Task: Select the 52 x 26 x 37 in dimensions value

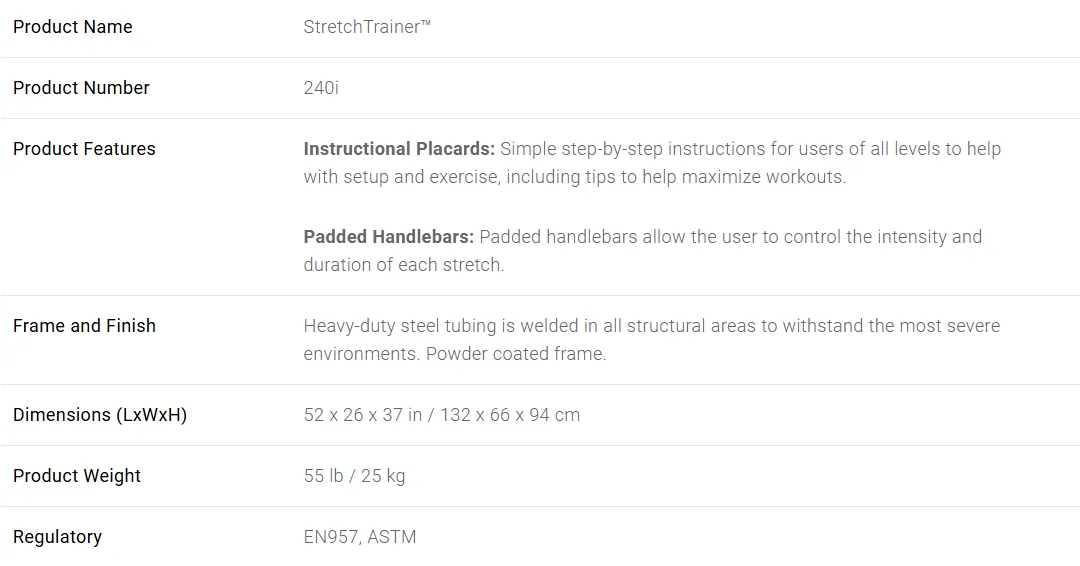Action: (x=363, y=415)
